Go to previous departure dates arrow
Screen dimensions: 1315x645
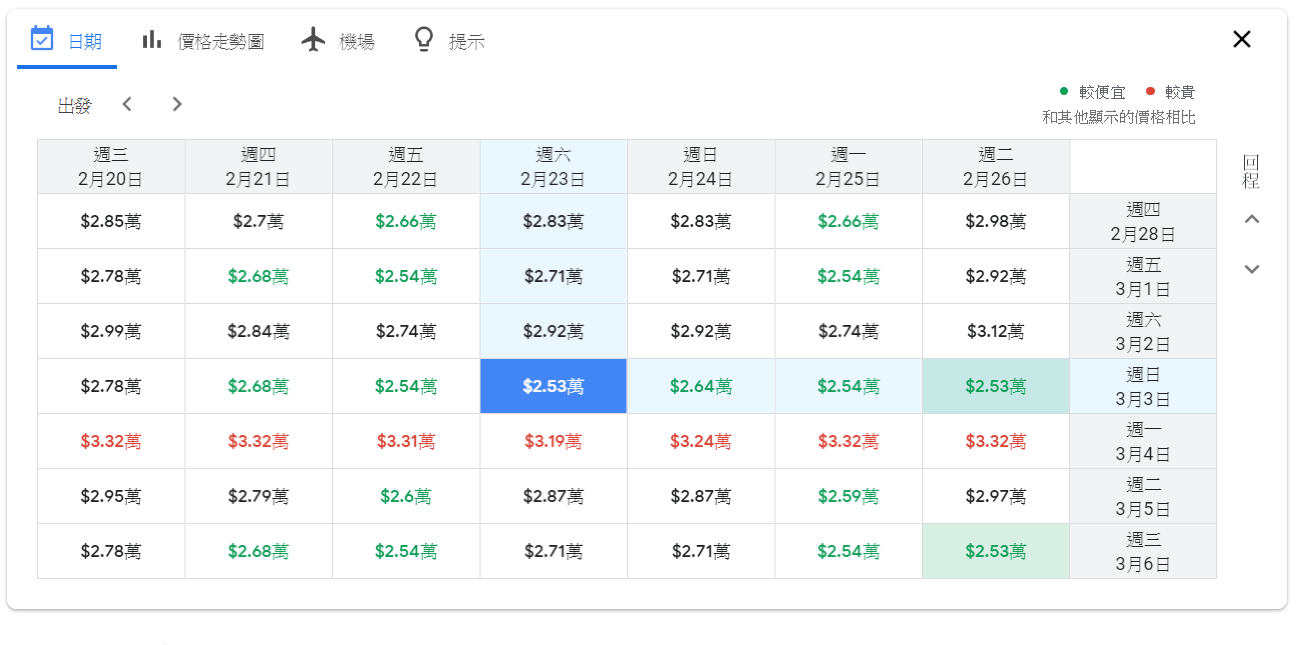127,104
